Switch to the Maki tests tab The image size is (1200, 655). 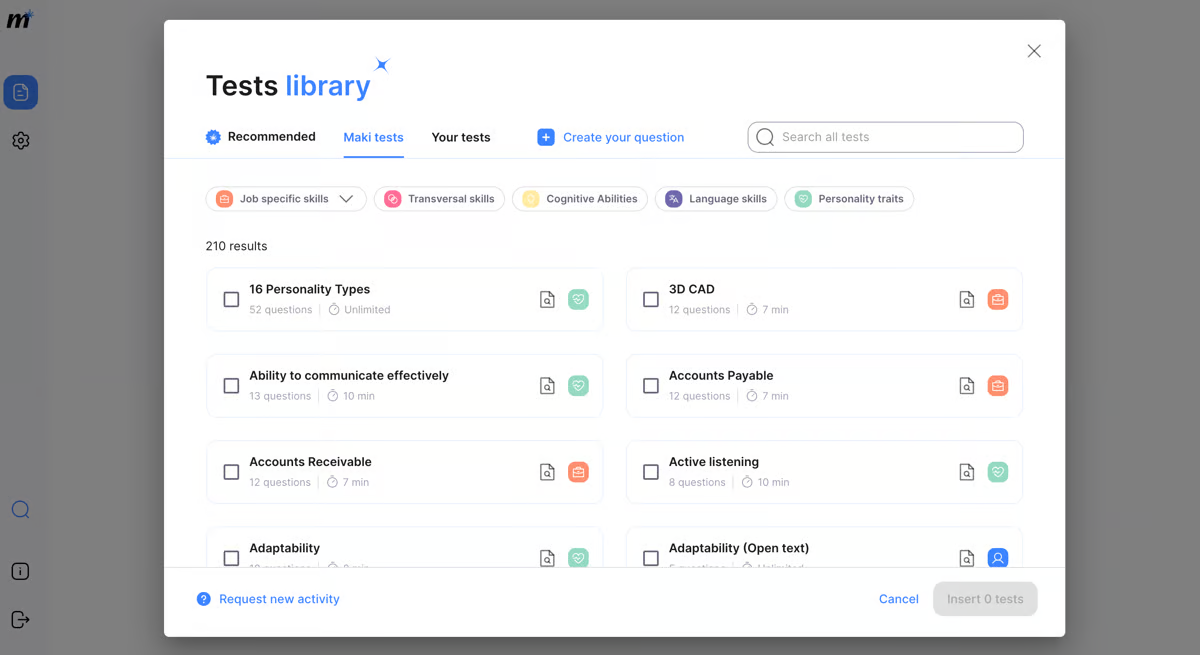point(373,137)
